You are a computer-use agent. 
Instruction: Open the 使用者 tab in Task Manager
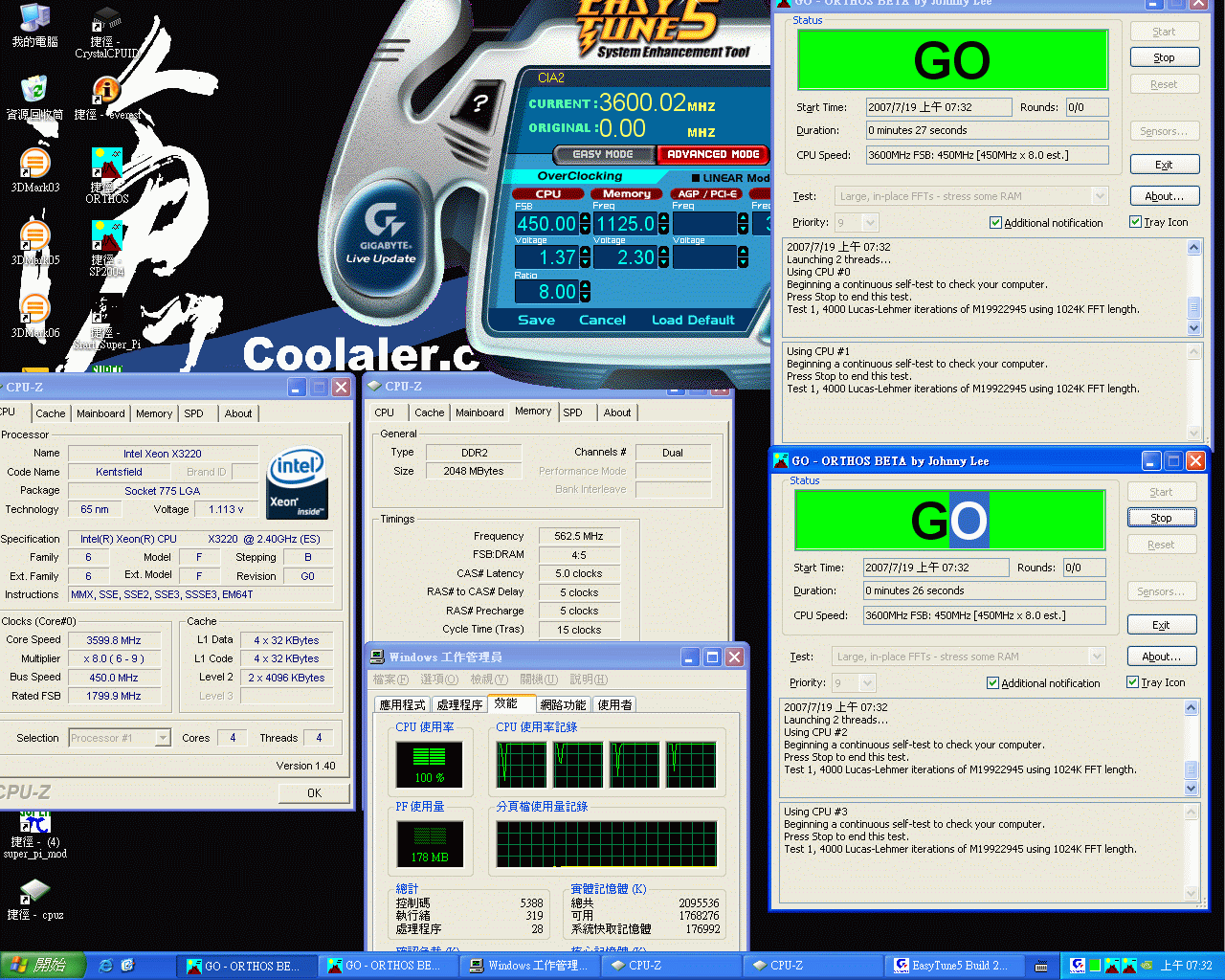point(614,705)
